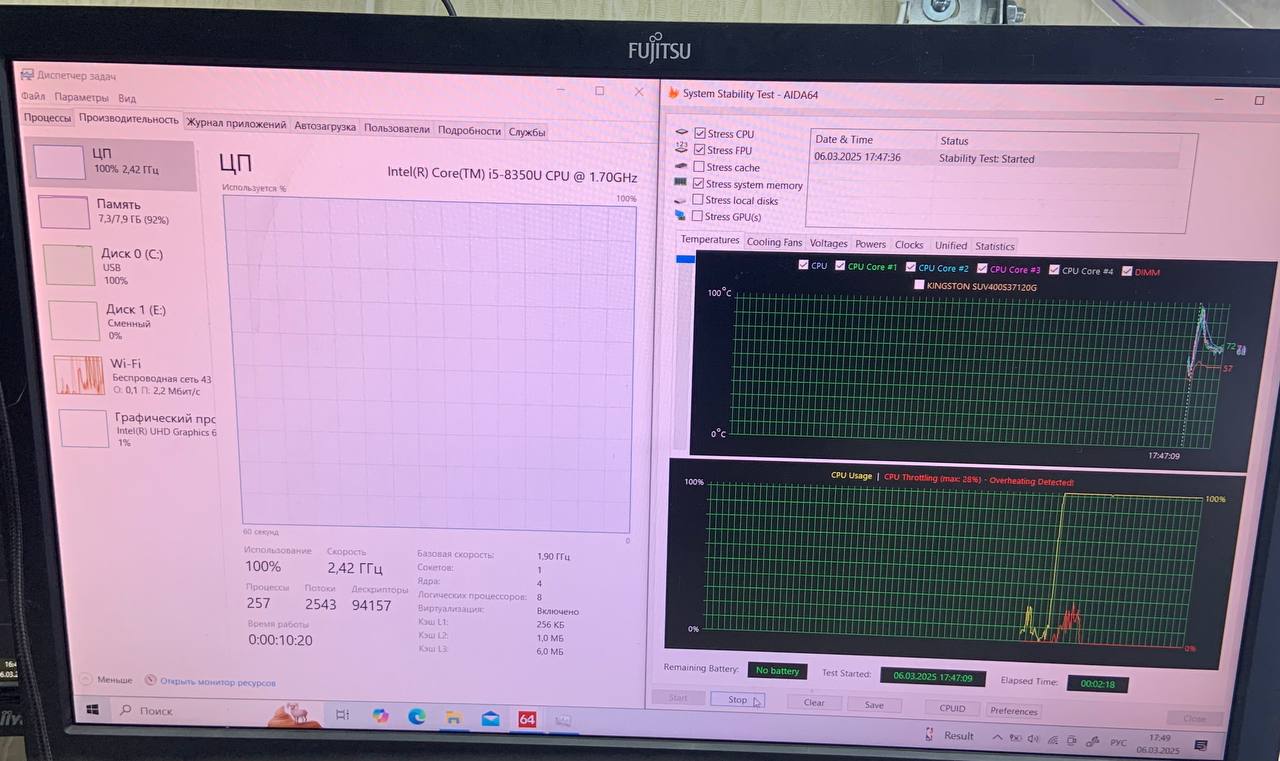Toggle the CPU temperature line checkbox

pos(804,265)
